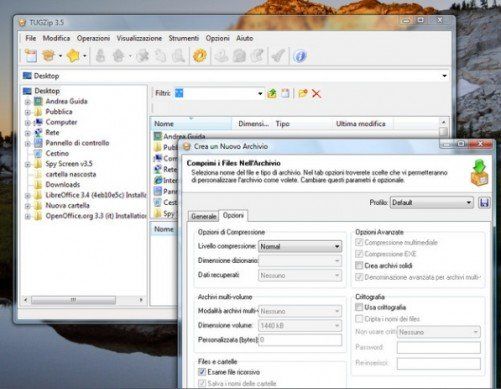Sort list by Nome column header

(191, 124)
